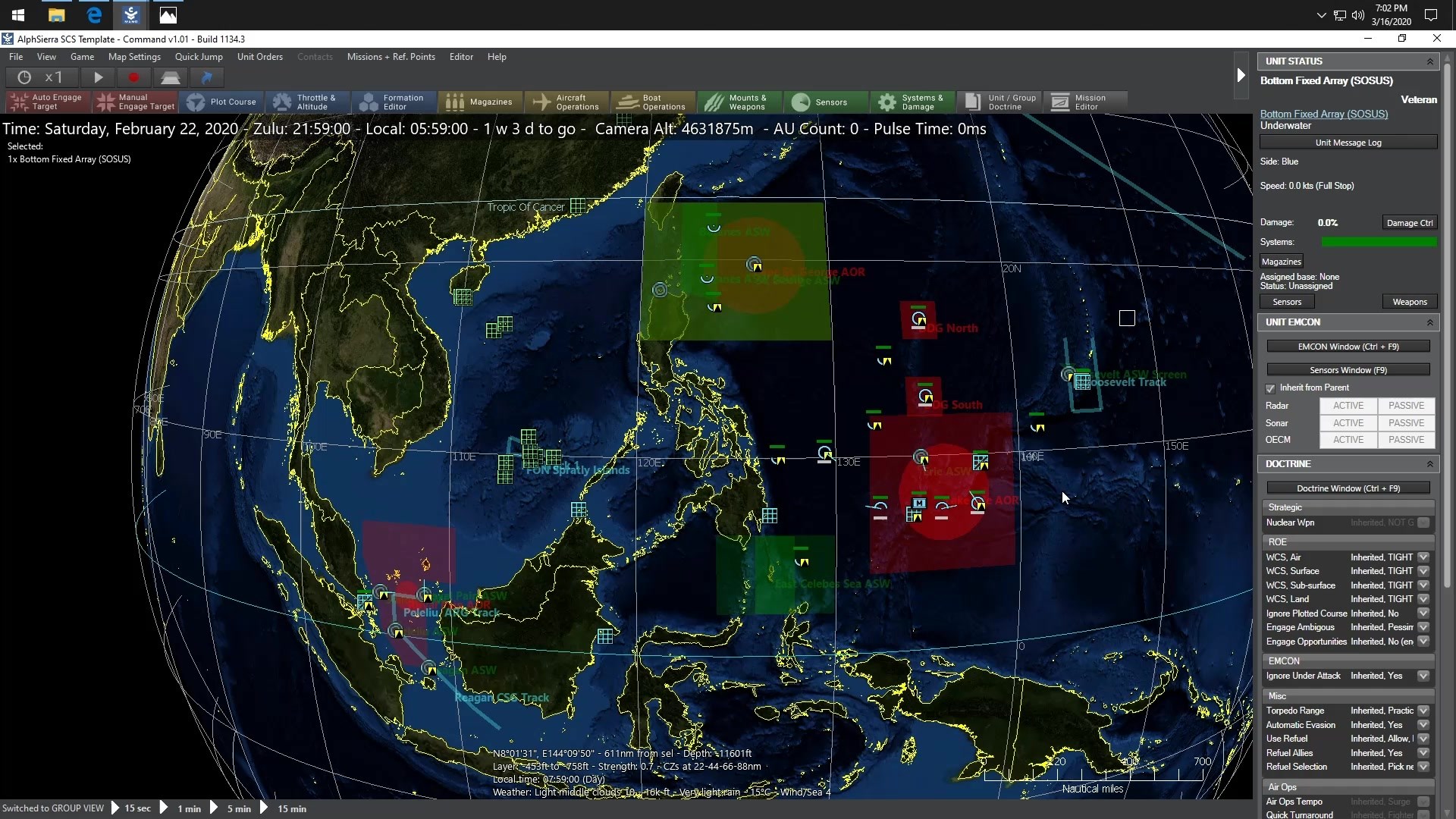Select Manual Engage Target tool
This screenshot has height=819, width=1456.
pyautogui.click(x=135, y=102)
